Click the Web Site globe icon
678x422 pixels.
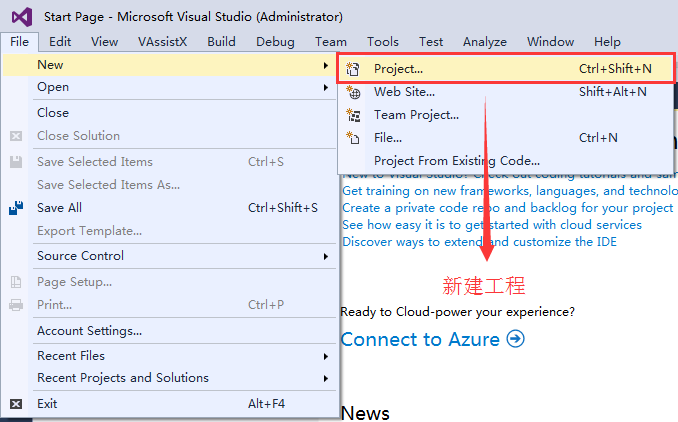point(353,92)
